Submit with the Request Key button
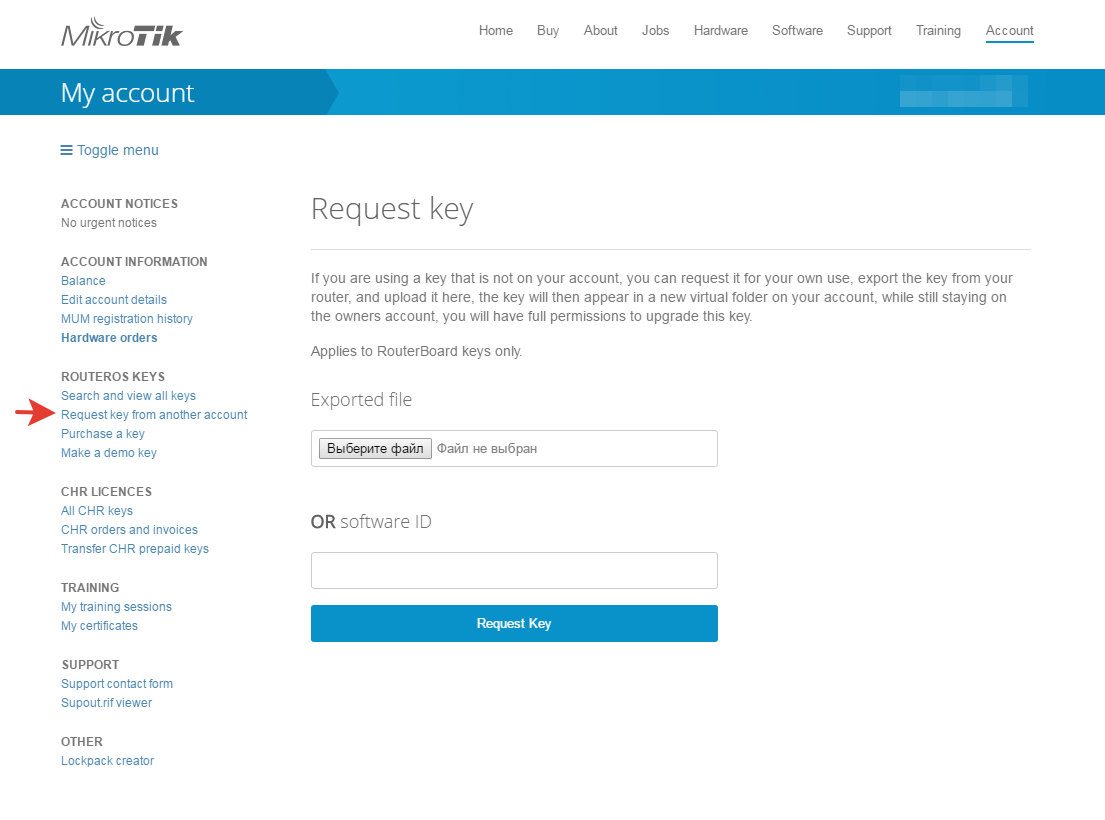The width and height of the screenshot is (1105, 820). click(514, 623)
